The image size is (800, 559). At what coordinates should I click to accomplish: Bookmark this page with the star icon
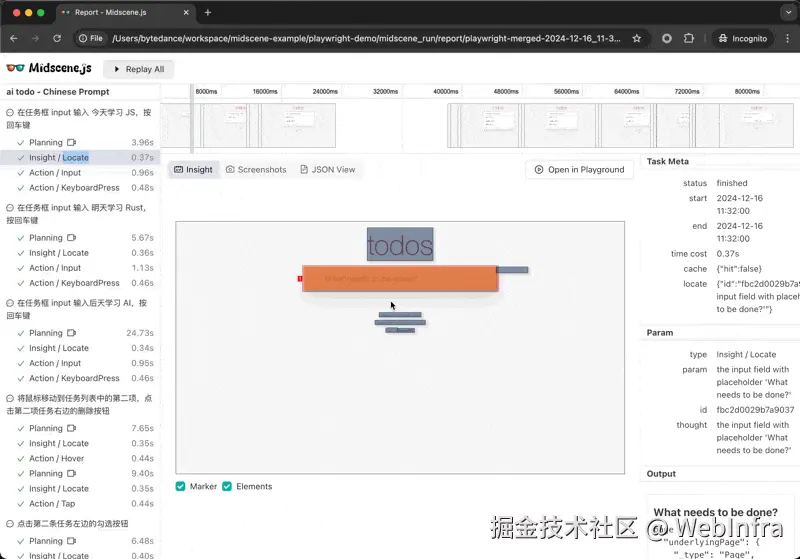(x=637, y=38)
